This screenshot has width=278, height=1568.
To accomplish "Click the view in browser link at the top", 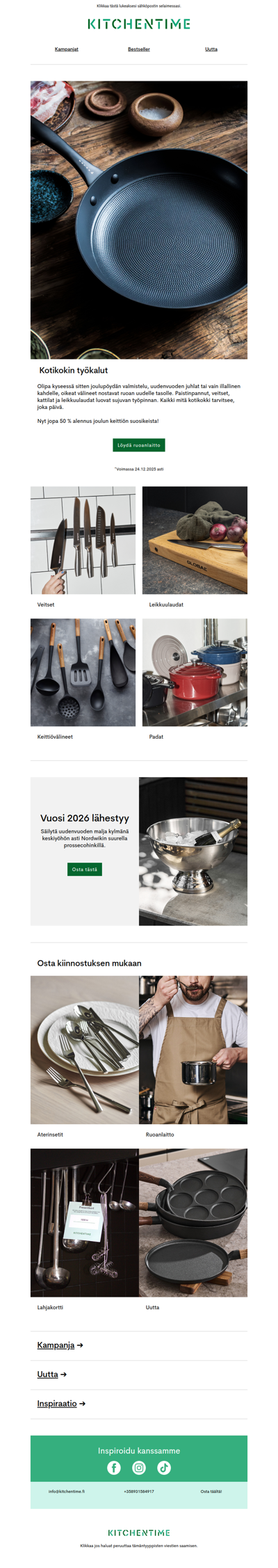I will (x=139, y=6).
